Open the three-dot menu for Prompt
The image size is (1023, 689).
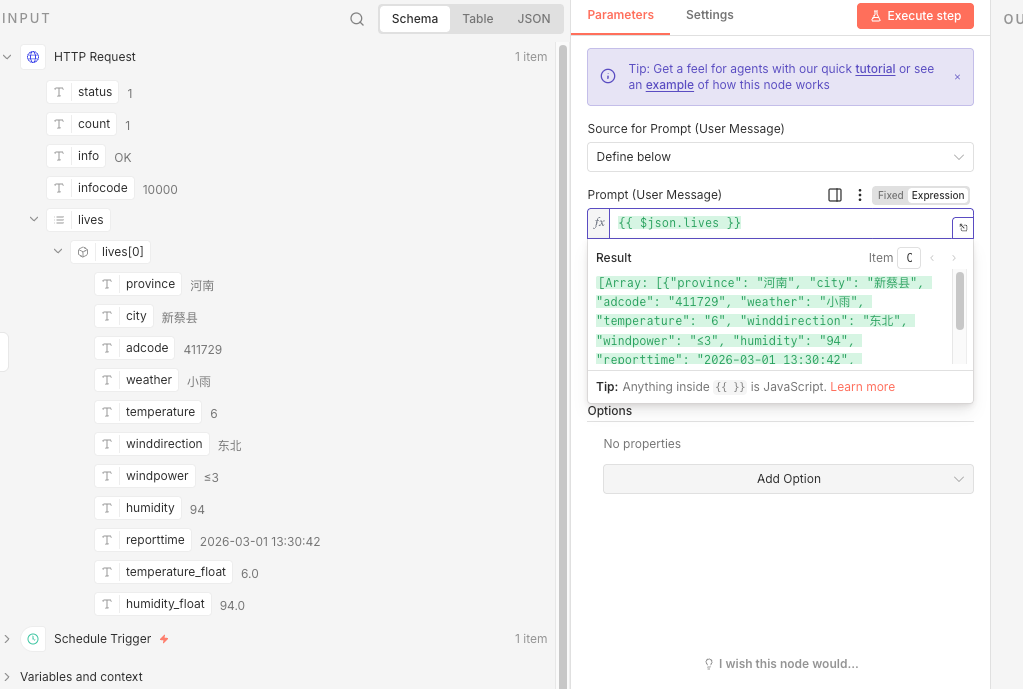[x=859, y=195]
